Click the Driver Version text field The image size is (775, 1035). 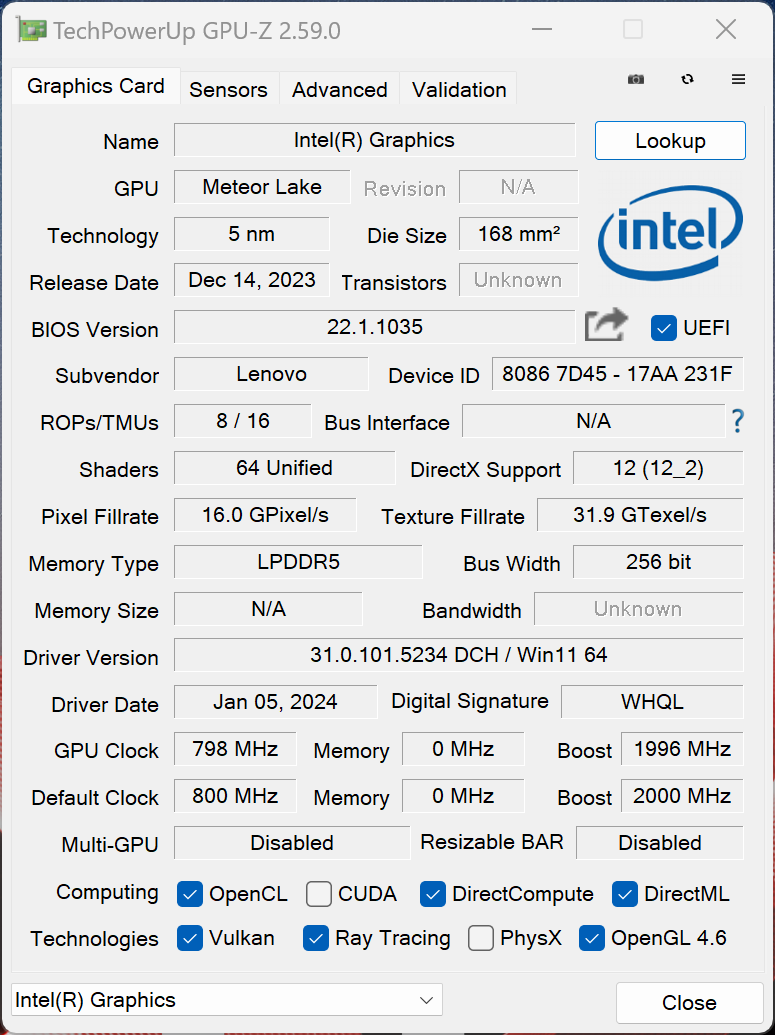pyautogui.click(x=459, y=655)
